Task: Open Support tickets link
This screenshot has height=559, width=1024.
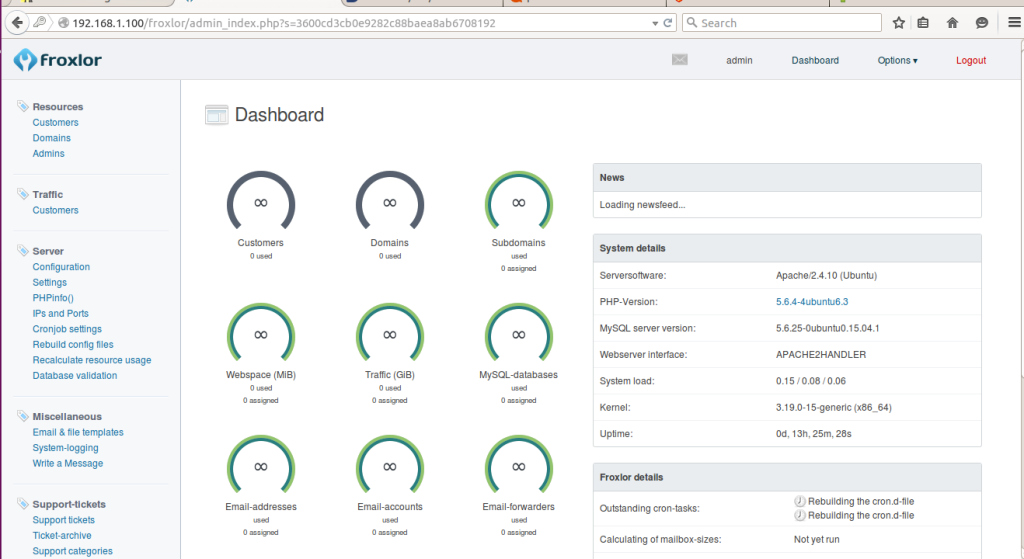Action: [x=63, y=520]
